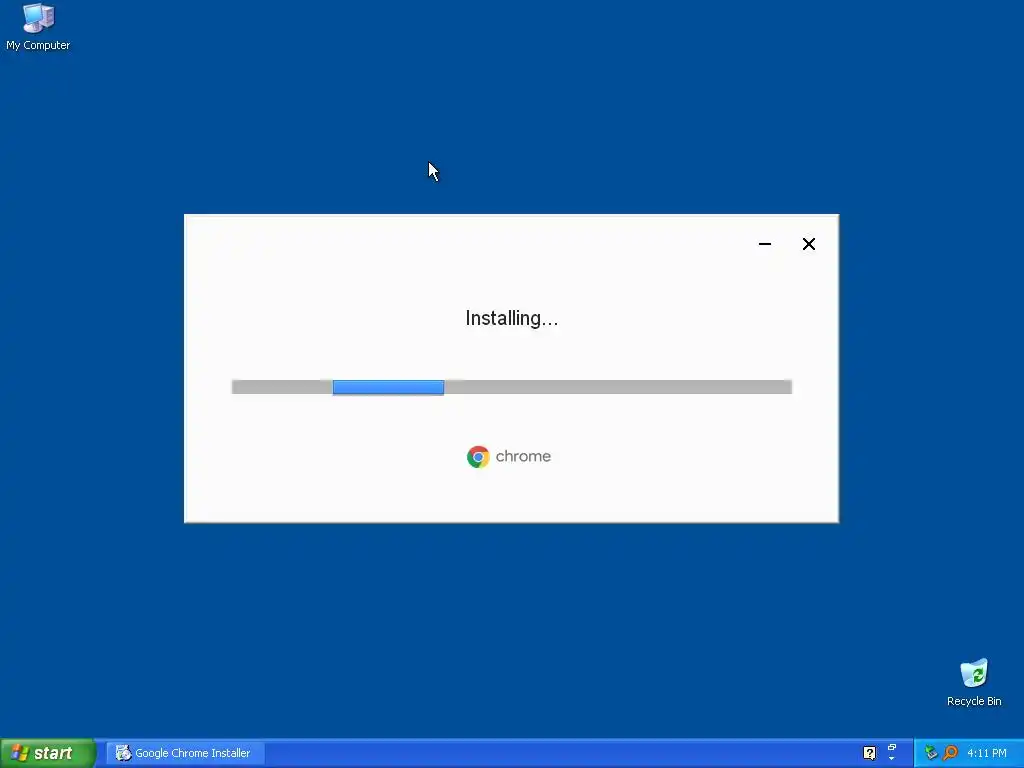Open the Windows Start menu
This screenshot has height=768, width=1024.
click(48, 753)
